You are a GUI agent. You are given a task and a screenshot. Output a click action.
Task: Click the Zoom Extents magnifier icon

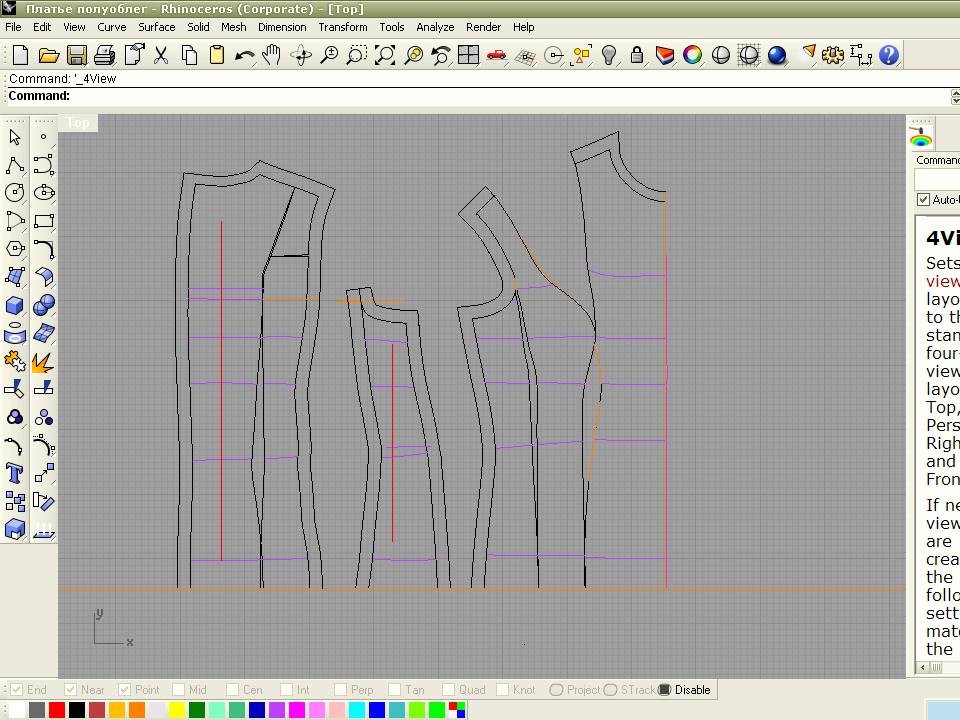coord(385,56)
